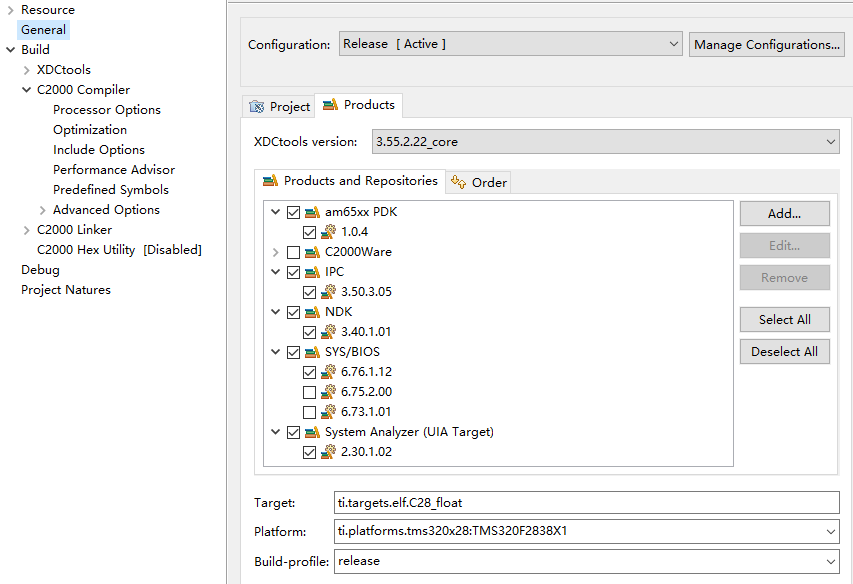Click the Manage Configurations button
853x584 pixels.
click(x=767, y=44)
